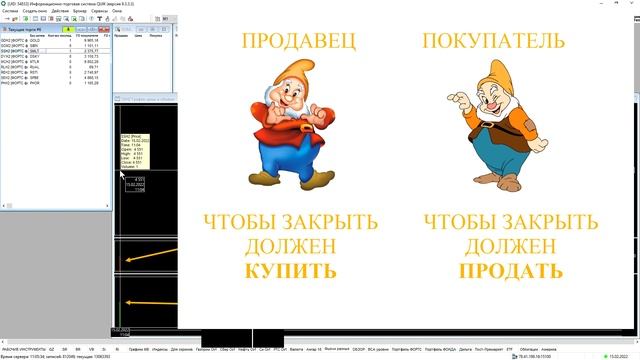Switch to the Деньги tab
This screenshot has width=640, height=360.
[465, 349]
